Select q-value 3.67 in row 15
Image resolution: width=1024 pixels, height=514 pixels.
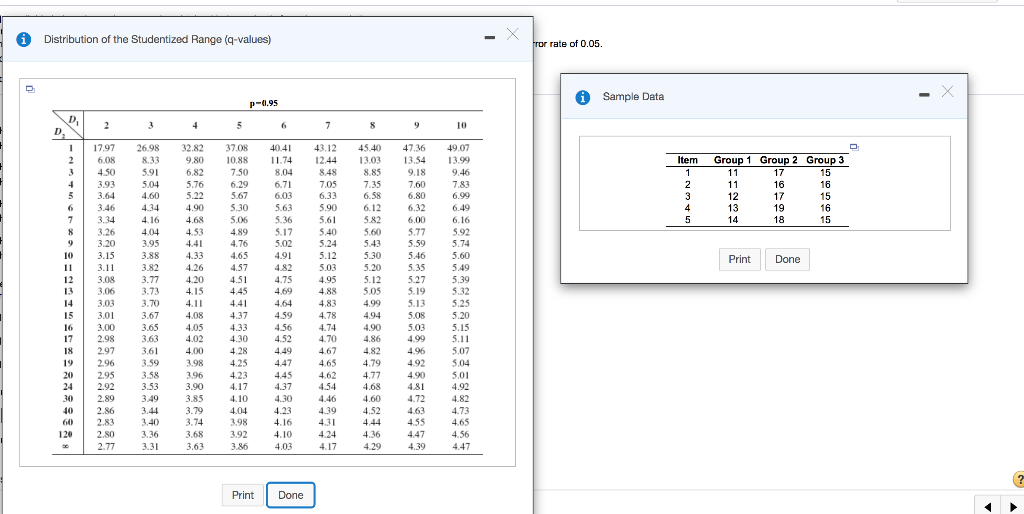coord(150,315)
